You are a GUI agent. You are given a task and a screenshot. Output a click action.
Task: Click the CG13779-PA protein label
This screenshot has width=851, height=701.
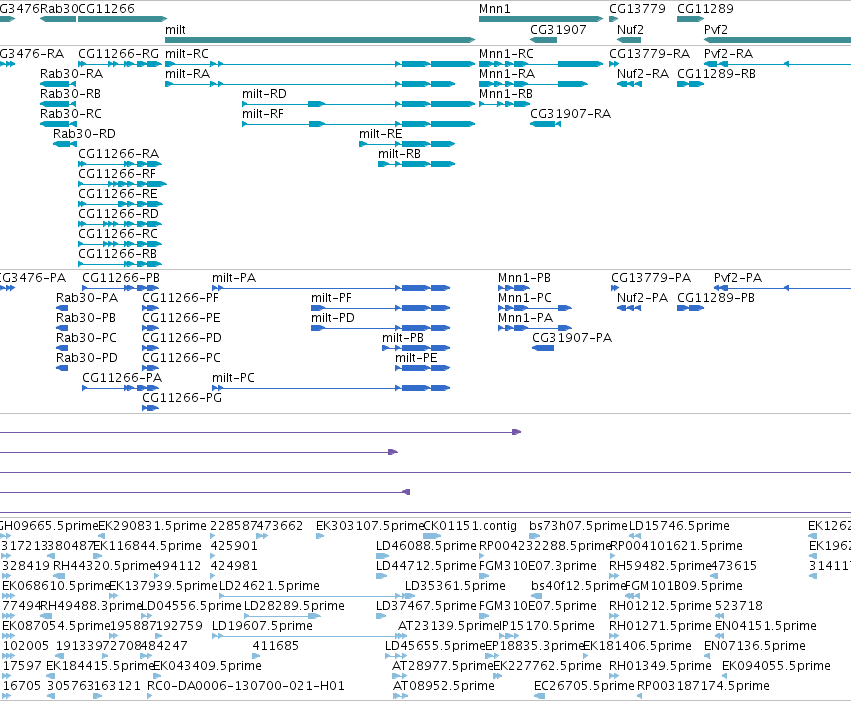pyautogui.click(x=651, y=278)
